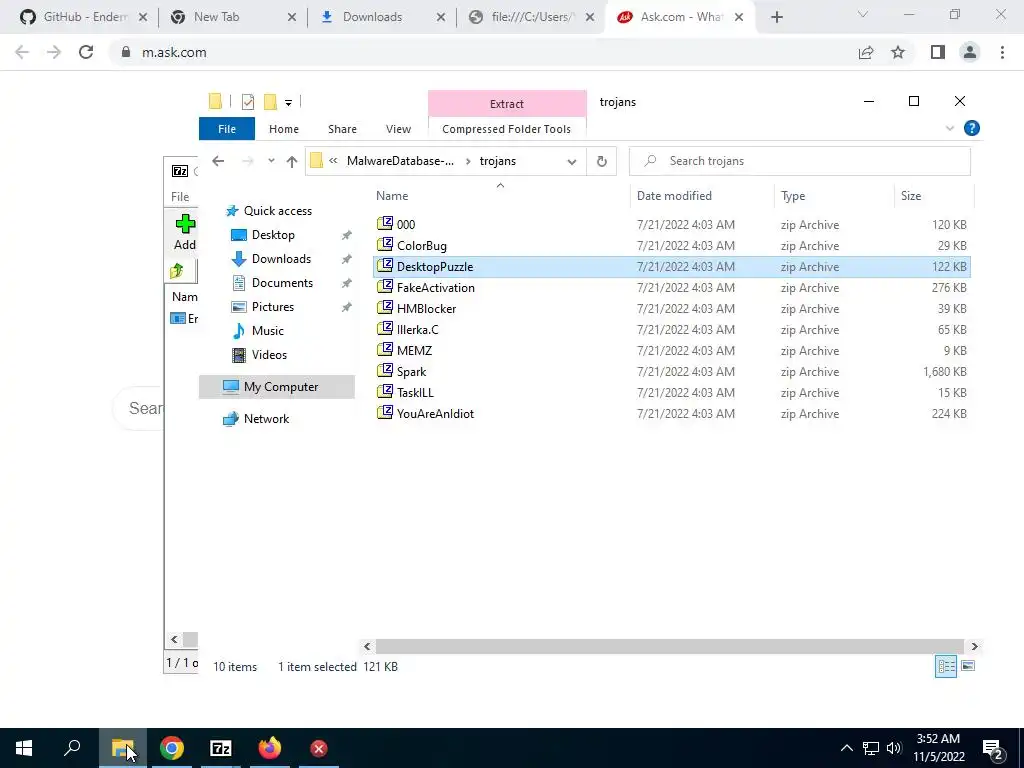Image resolution: width=1024 pixels, height=768 pixels.
Task: Click MalwareDatabase breadcrumb in address bar
Action: coord(400,161)
